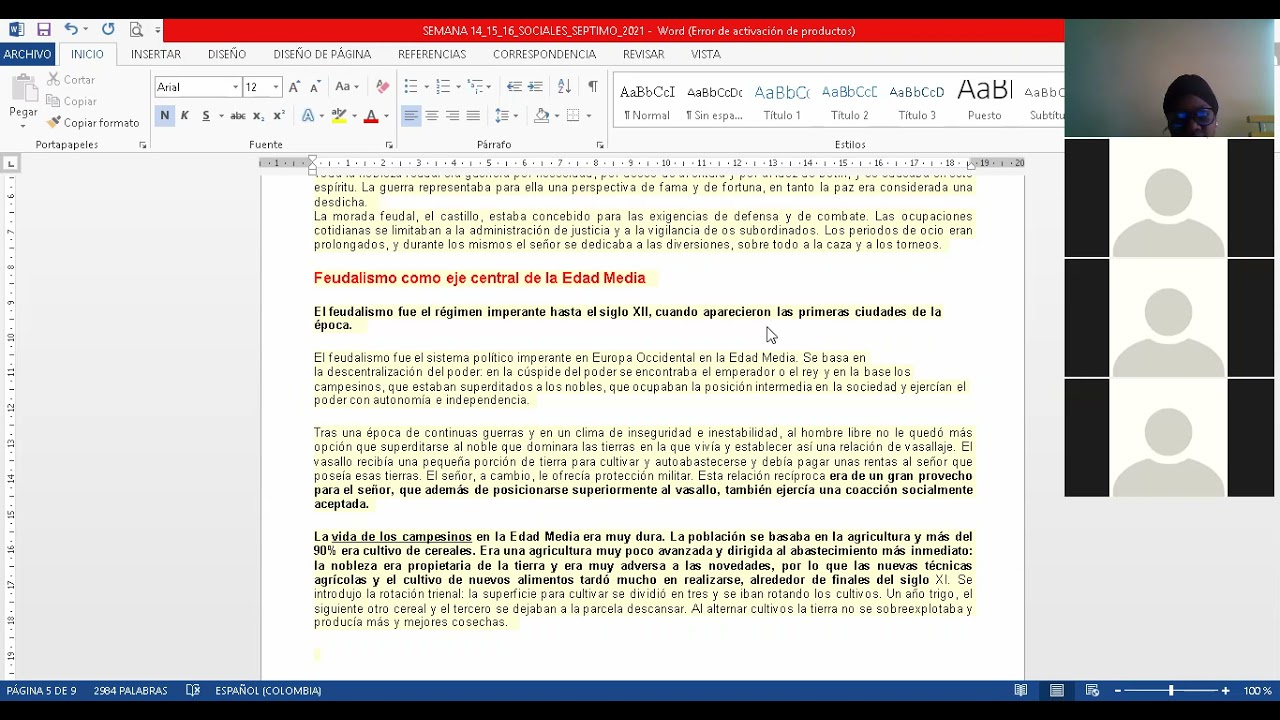Switch to the REVISAR tab

pyautogui.click(x=644, y=54)
